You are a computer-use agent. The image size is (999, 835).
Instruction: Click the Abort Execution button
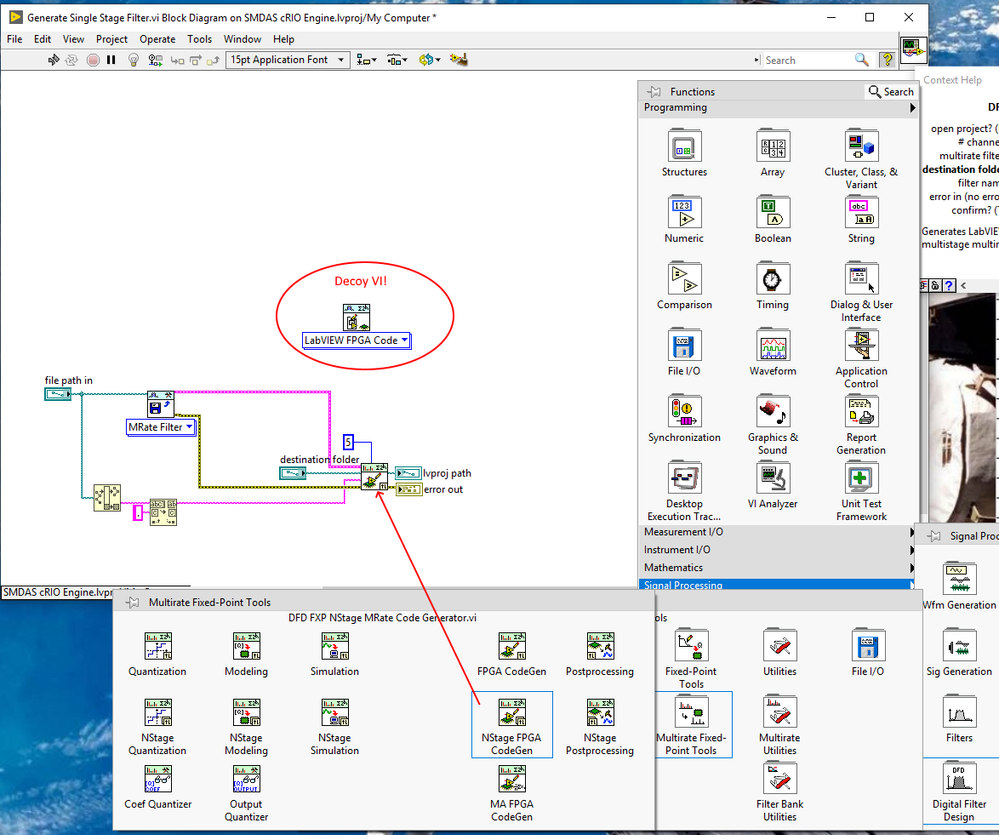93,60
